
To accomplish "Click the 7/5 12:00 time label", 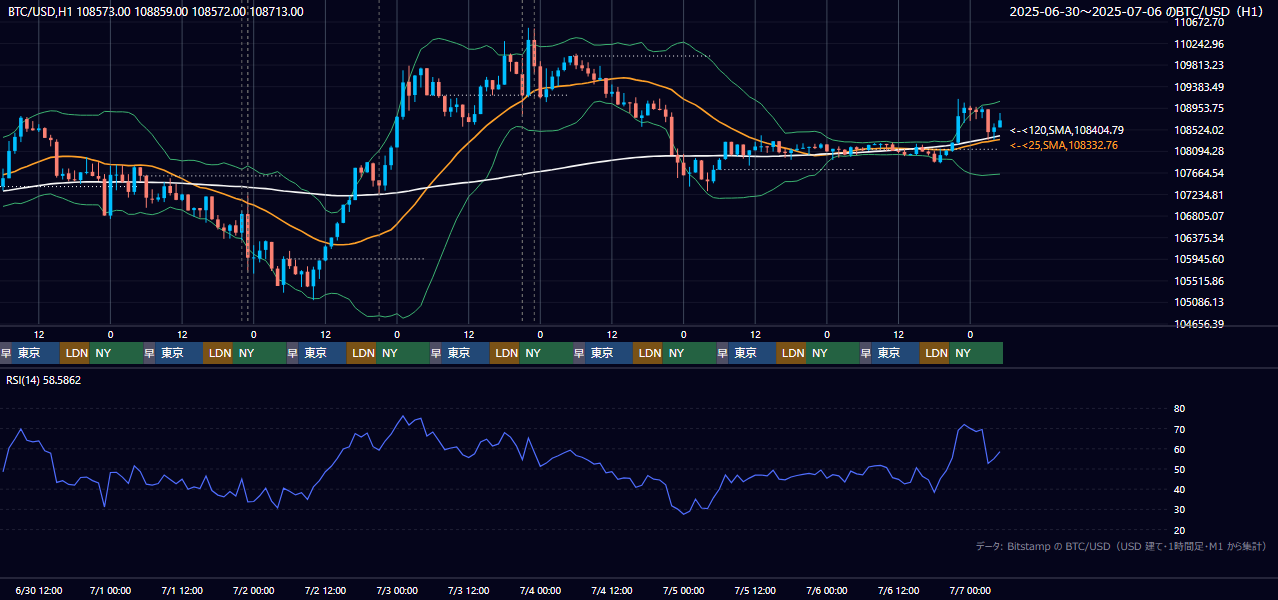I will (755, 591).
